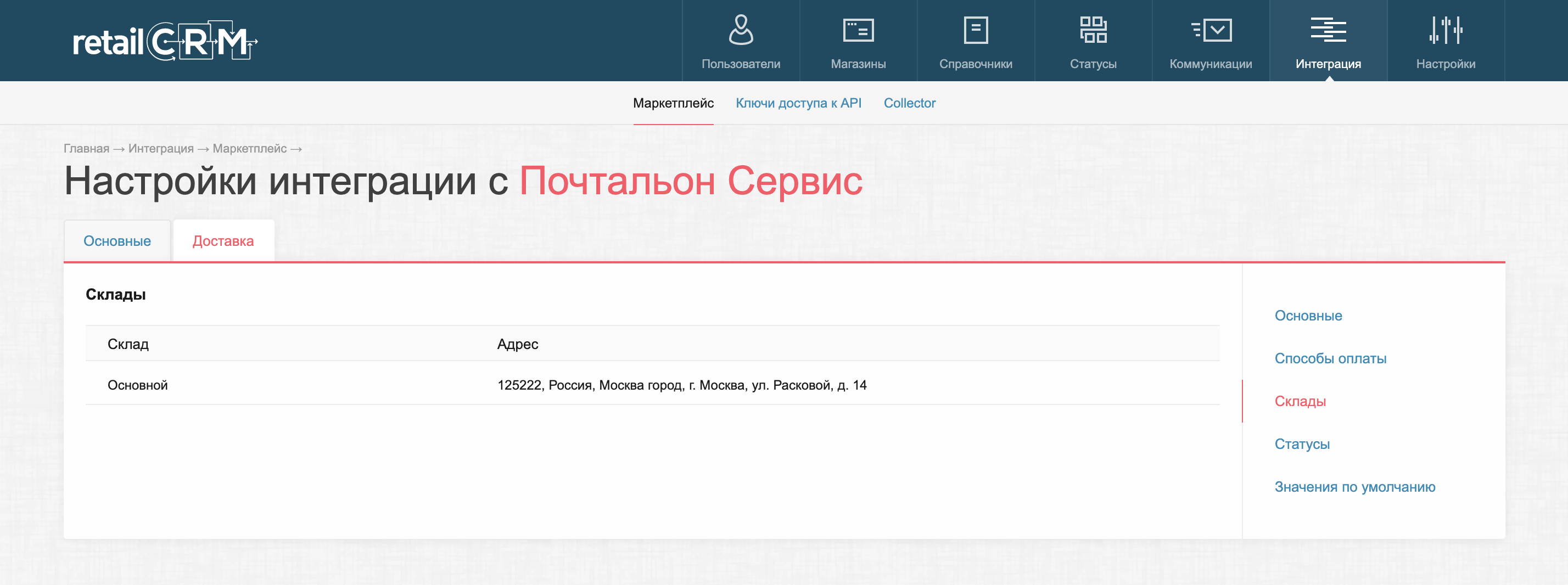Open Ключи доступа к API

[x=799, y=103]
